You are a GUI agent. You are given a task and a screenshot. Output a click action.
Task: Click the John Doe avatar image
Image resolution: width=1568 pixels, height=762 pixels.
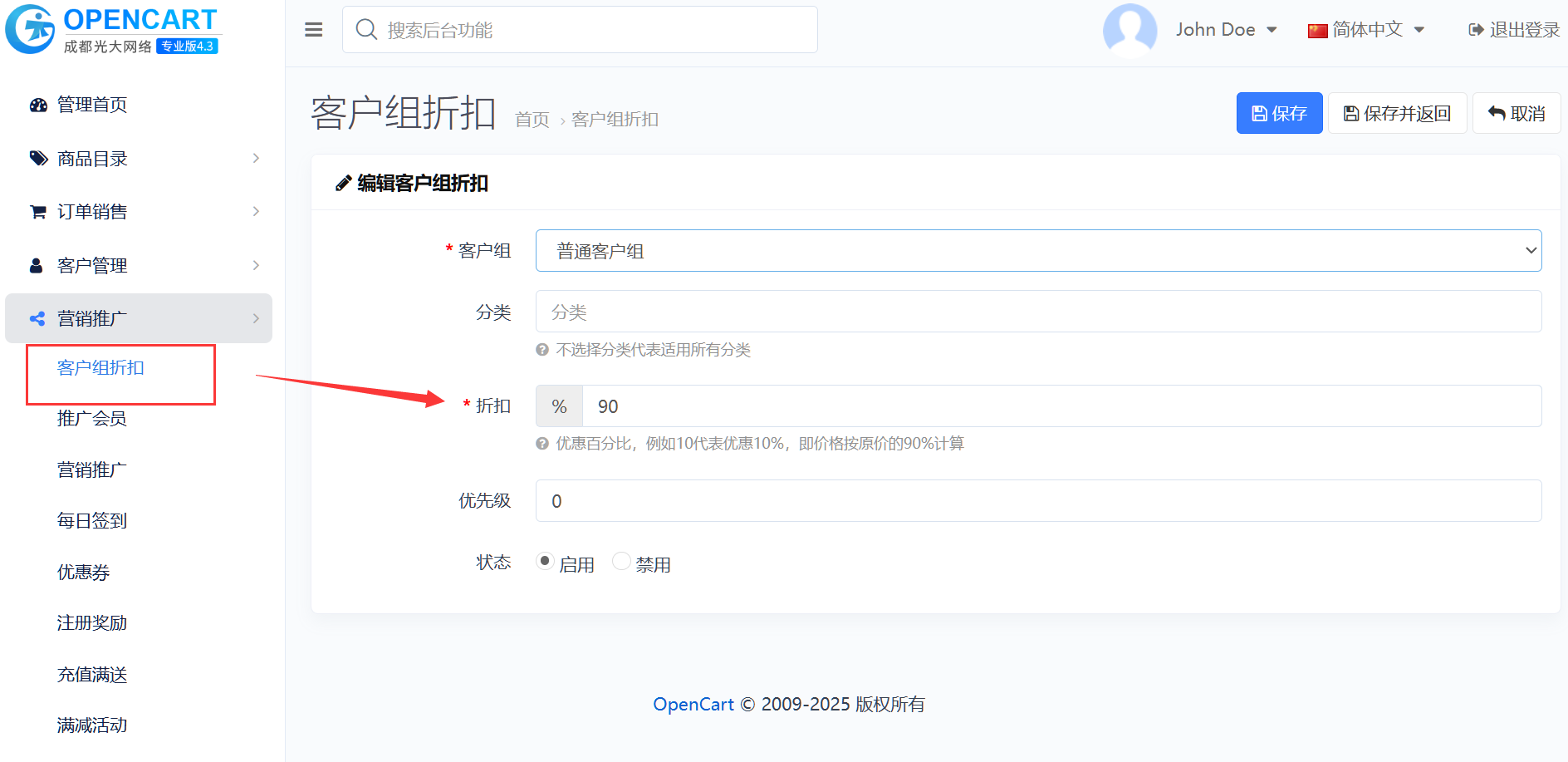[x=1129, y=29]
